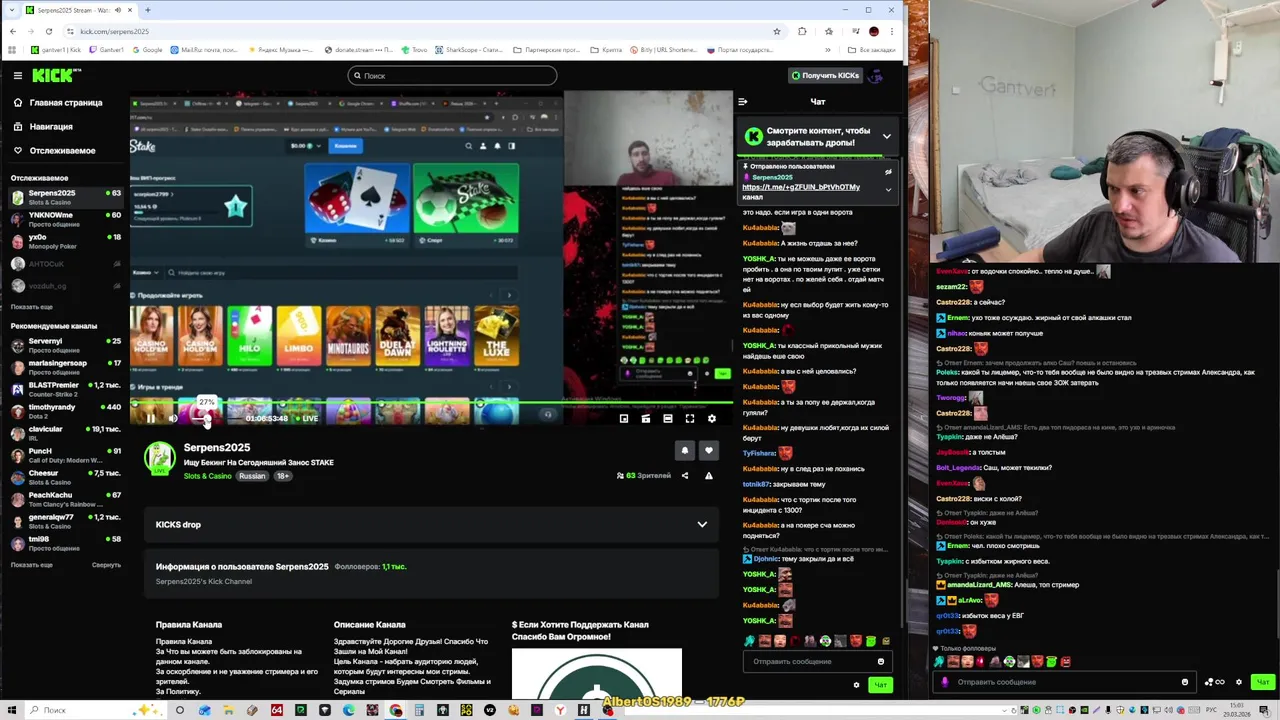This screenshot has width=1280, height=720.
Task: Open right-panel chat settings gear
Action: coord(1239,682)
